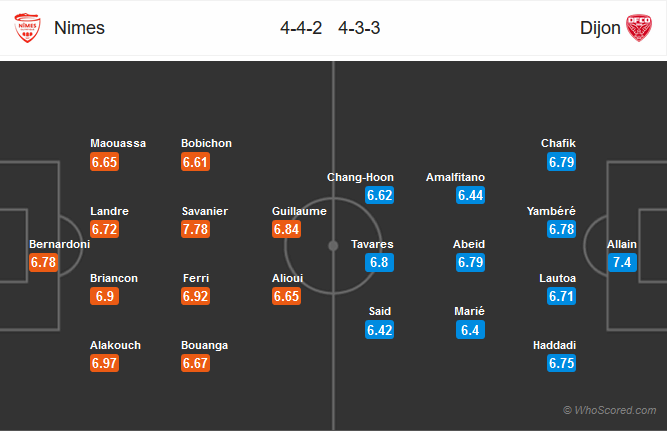Click the Nimes club crest icon

pos(27,28)
